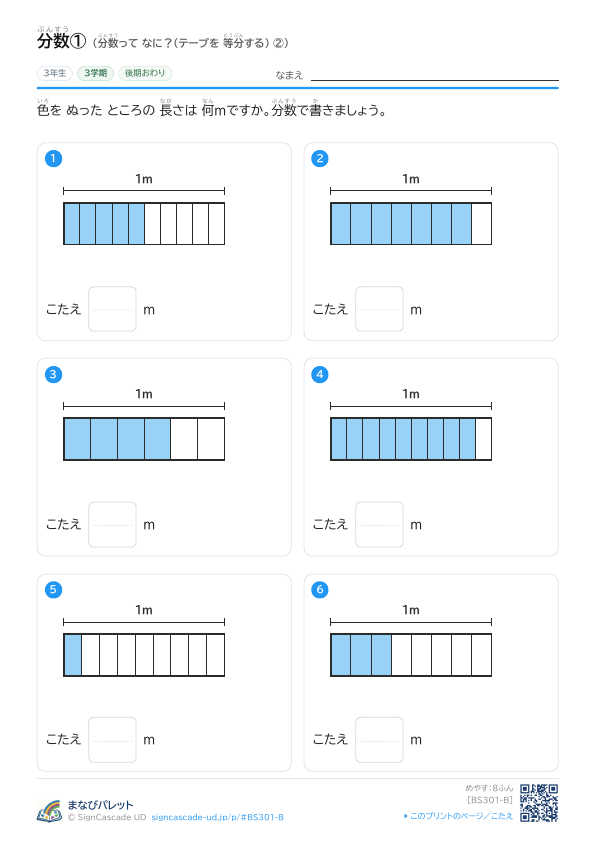This screenshot has width=596, height=843.
Task: Click the last white segment of problem 2 tape
Action: (482, 224)
